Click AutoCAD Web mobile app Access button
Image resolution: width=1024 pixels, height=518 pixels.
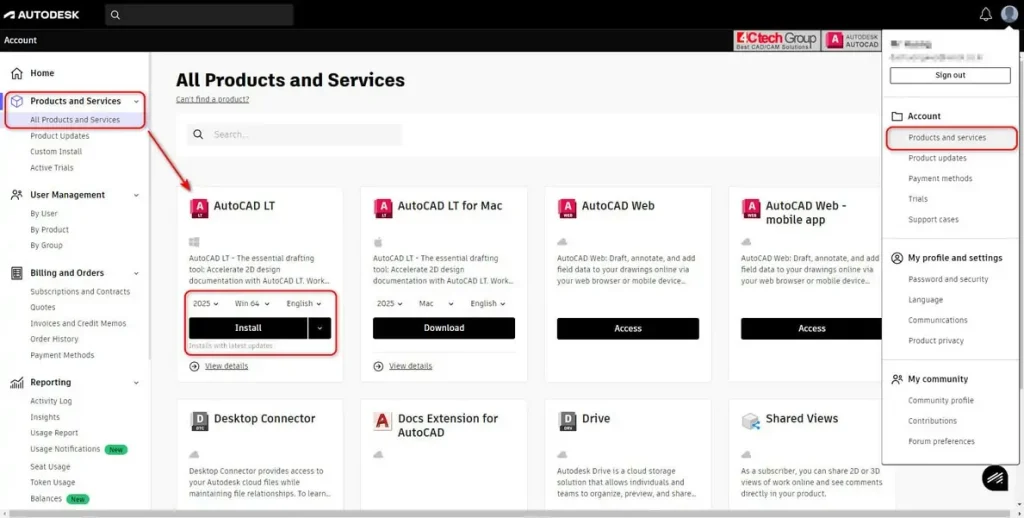point(812,329)
